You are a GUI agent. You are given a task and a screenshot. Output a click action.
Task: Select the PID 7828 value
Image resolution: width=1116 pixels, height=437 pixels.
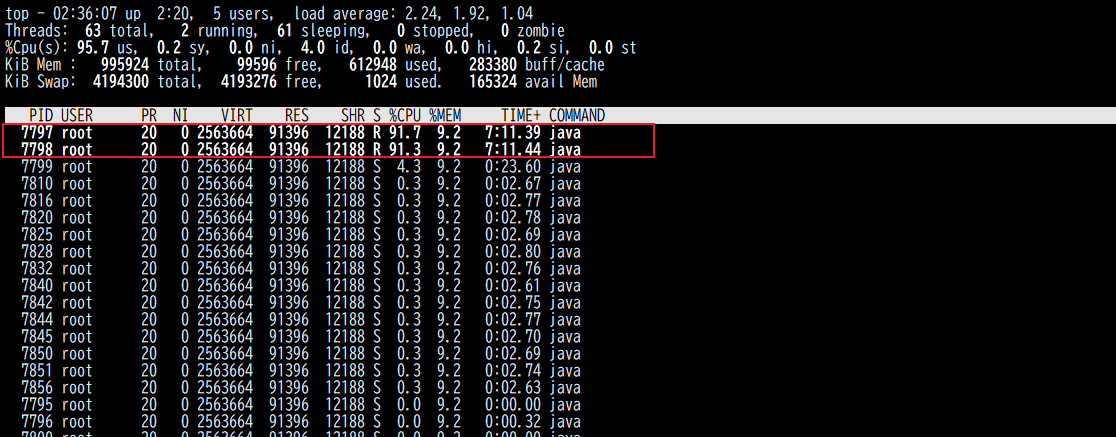coord(37,251)
